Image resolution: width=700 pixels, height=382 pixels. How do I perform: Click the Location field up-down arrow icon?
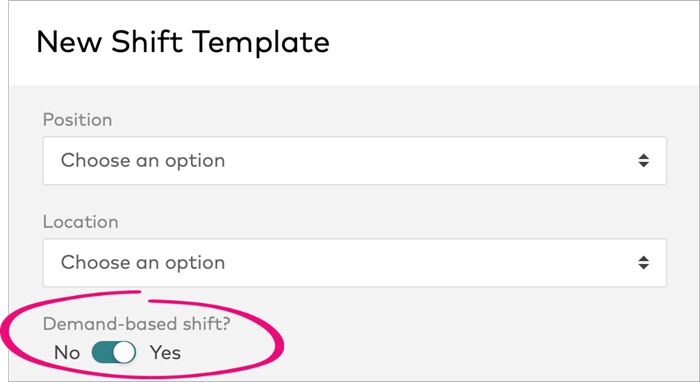coord(643,263)
